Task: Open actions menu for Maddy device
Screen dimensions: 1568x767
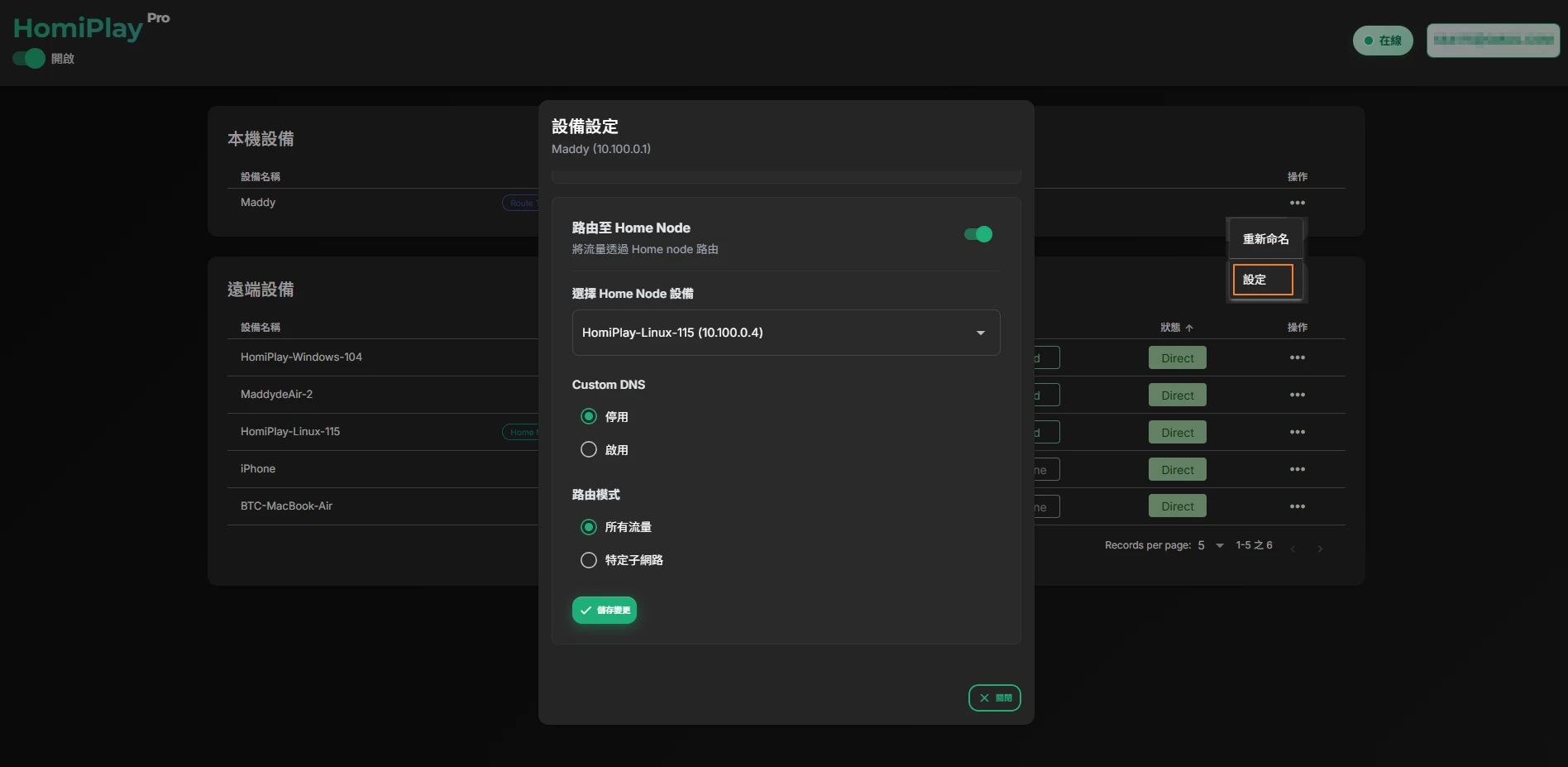Action: 1297,203
